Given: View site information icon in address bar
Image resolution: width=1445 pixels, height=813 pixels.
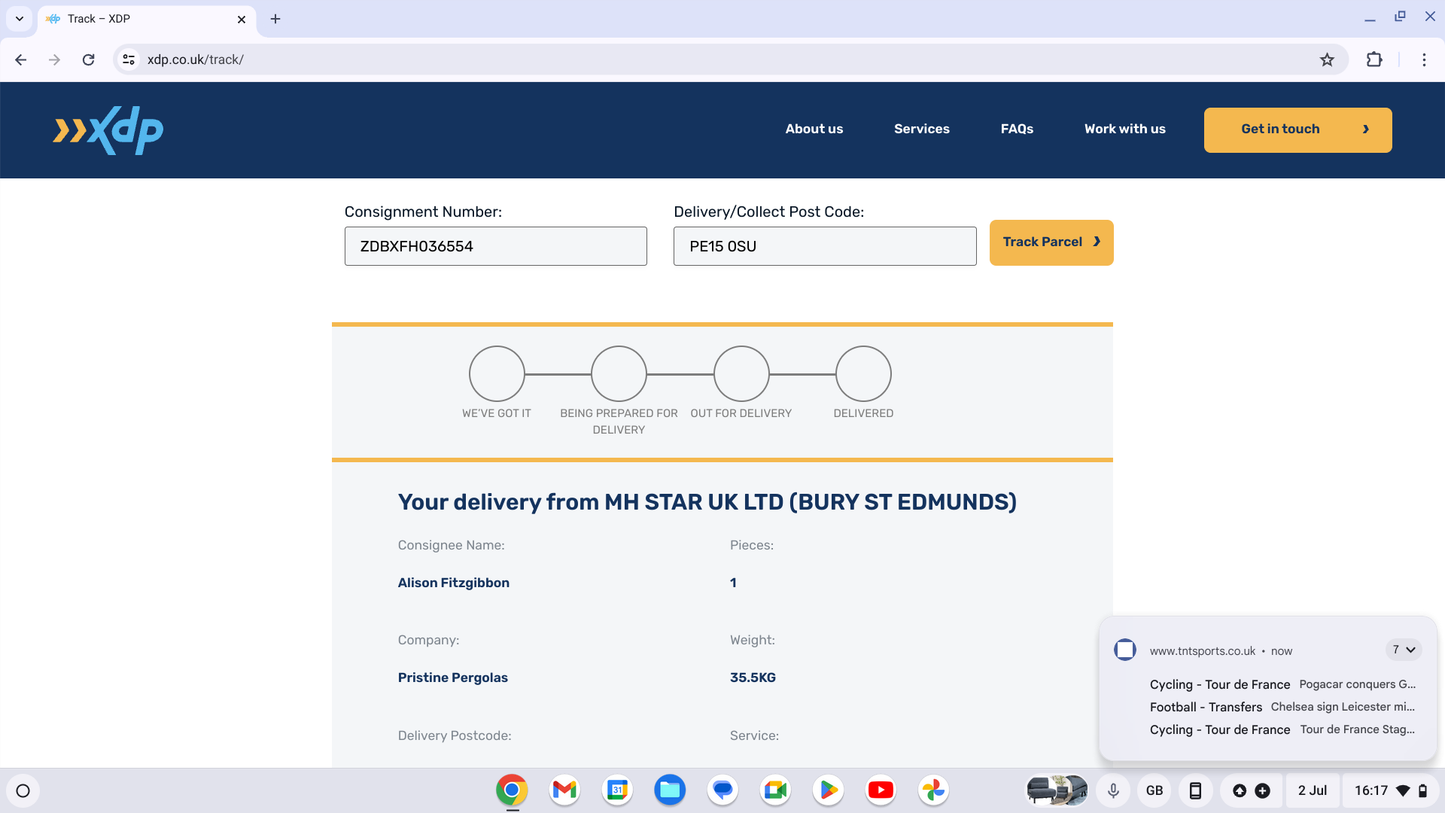Looking at the screenshot, I should click(x=128, y=60).
